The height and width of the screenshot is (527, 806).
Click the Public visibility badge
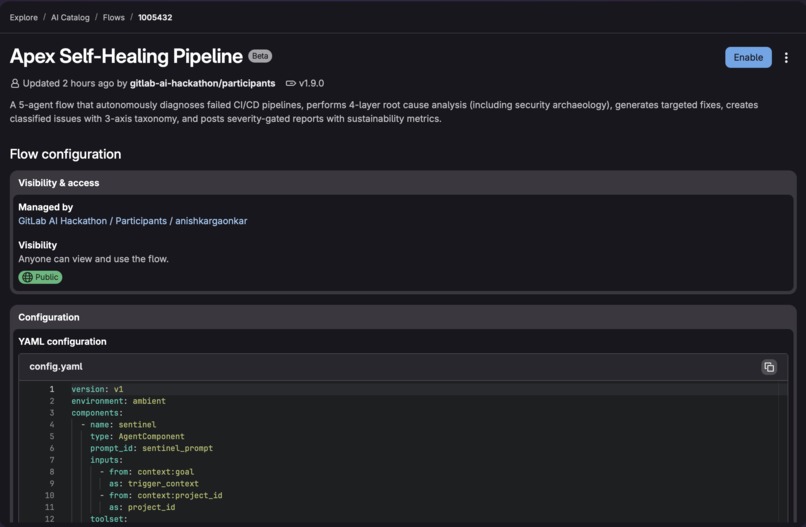tap(40, 277)
